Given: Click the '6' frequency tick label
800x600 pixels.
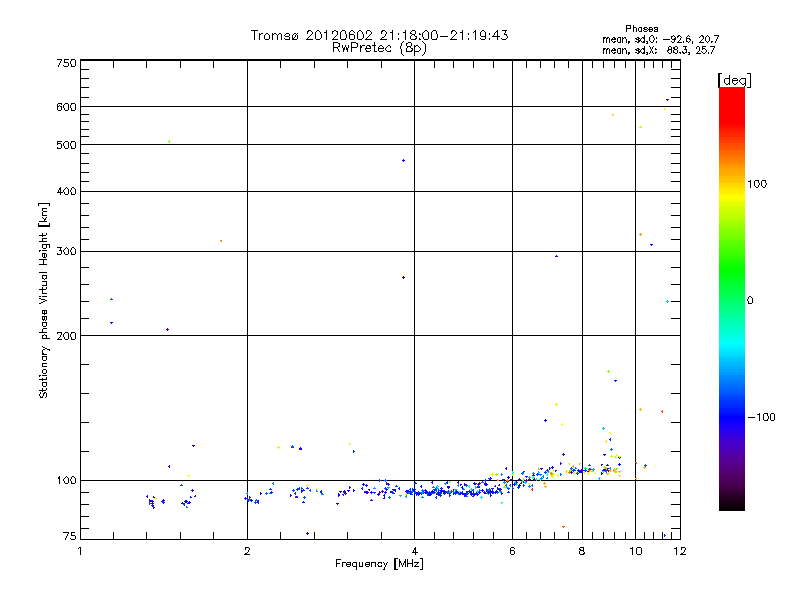Looking at the screenshot, I should pos(512,551).
